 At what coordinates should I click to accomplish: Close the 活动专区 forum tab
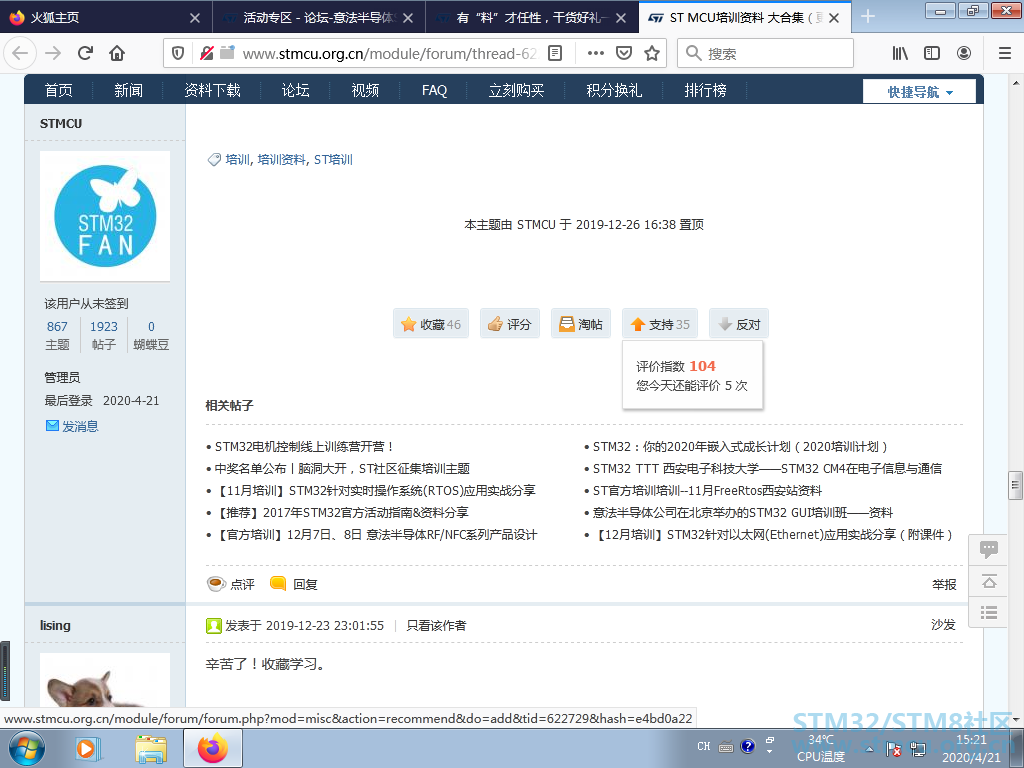pyautogui.click(x=408, y=18)
